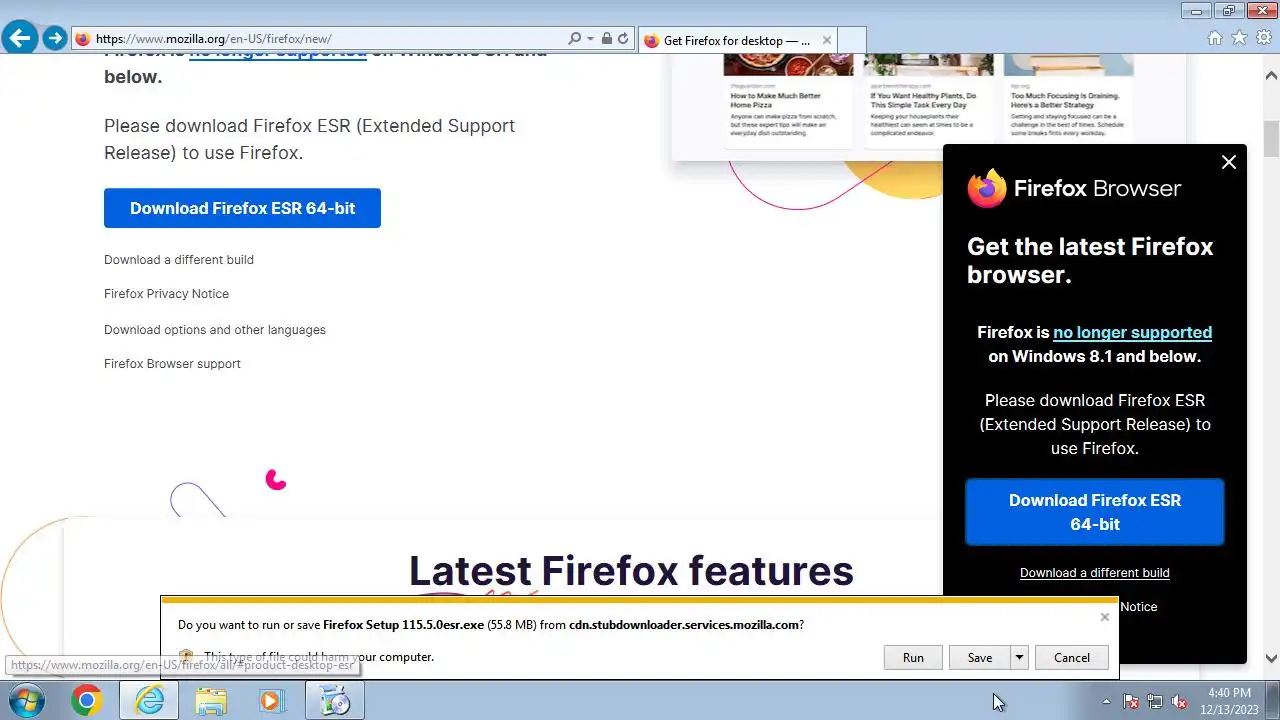Viewport: 1280px width, 720px height.
Task: Click the security shield warning icon
Action: [186, 657]
